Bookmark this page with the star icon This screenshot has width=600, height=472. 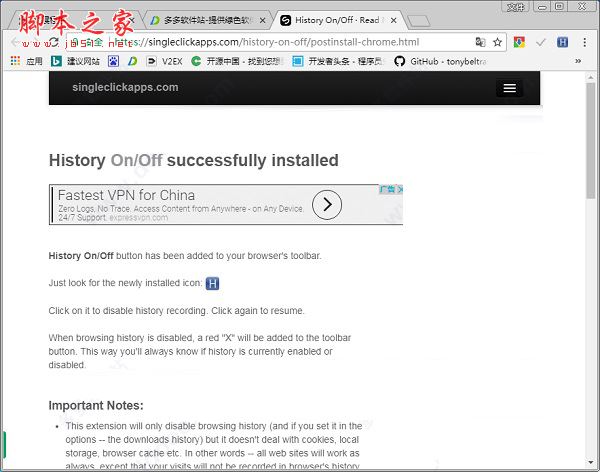[x=497, y=42]
